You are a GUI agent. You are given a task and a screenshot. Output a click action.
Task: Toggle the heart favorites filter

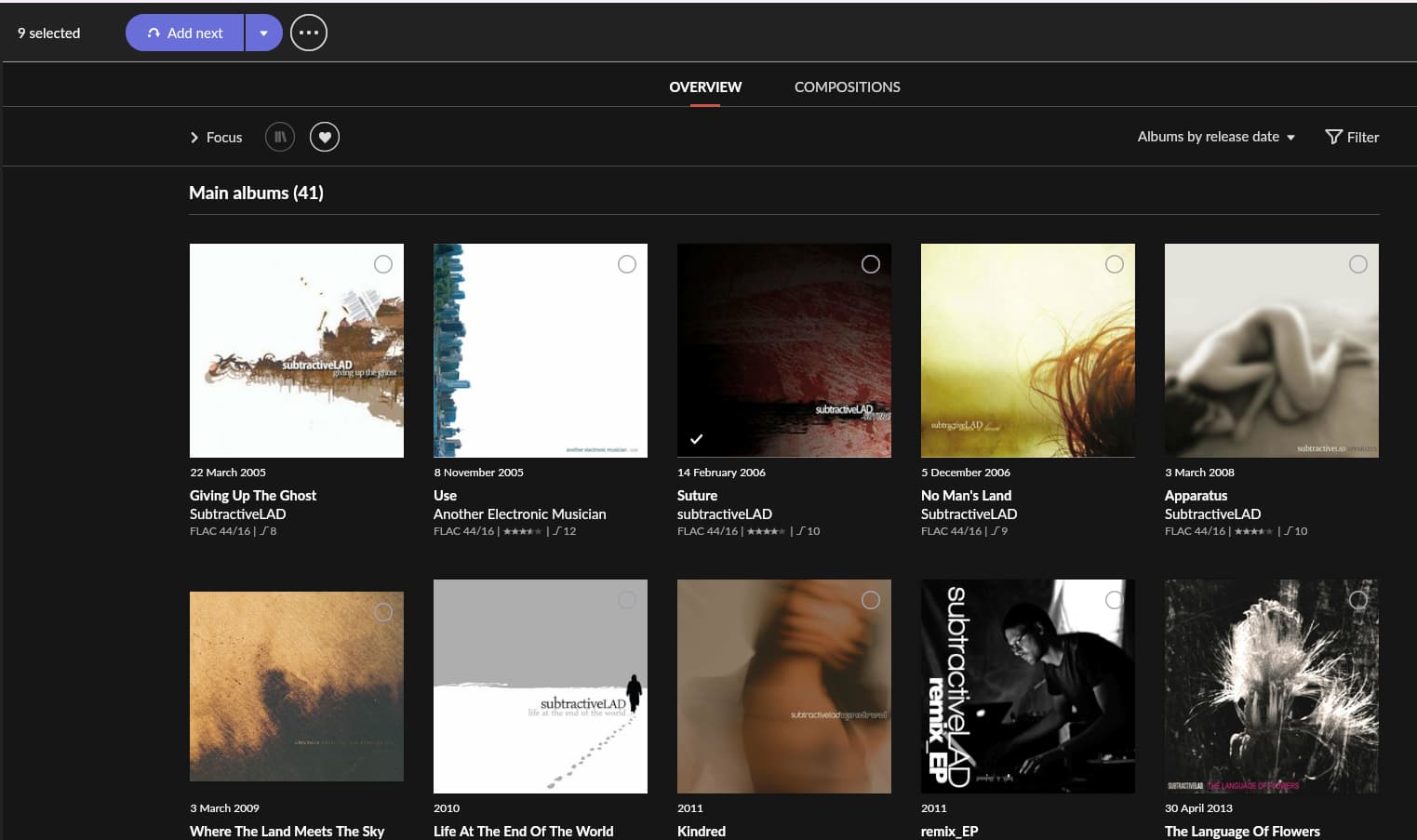(325, 137)
